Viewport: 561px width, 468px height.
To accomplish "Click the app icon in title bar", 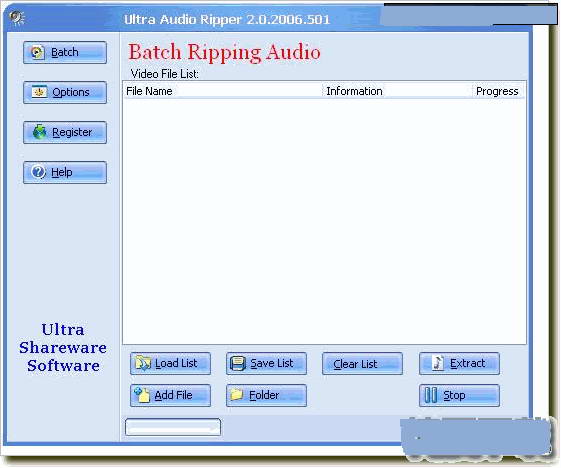I will coord(16,18).
